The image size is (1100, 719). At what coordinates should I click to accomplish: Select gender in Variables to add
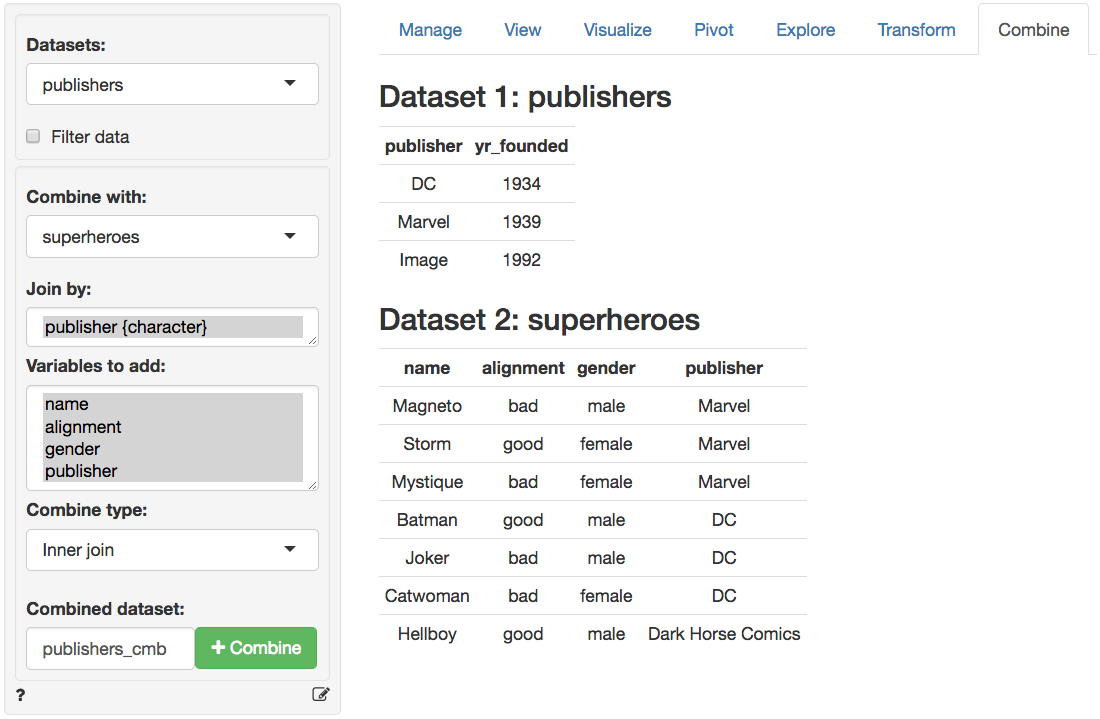click(x=72, y=449)
